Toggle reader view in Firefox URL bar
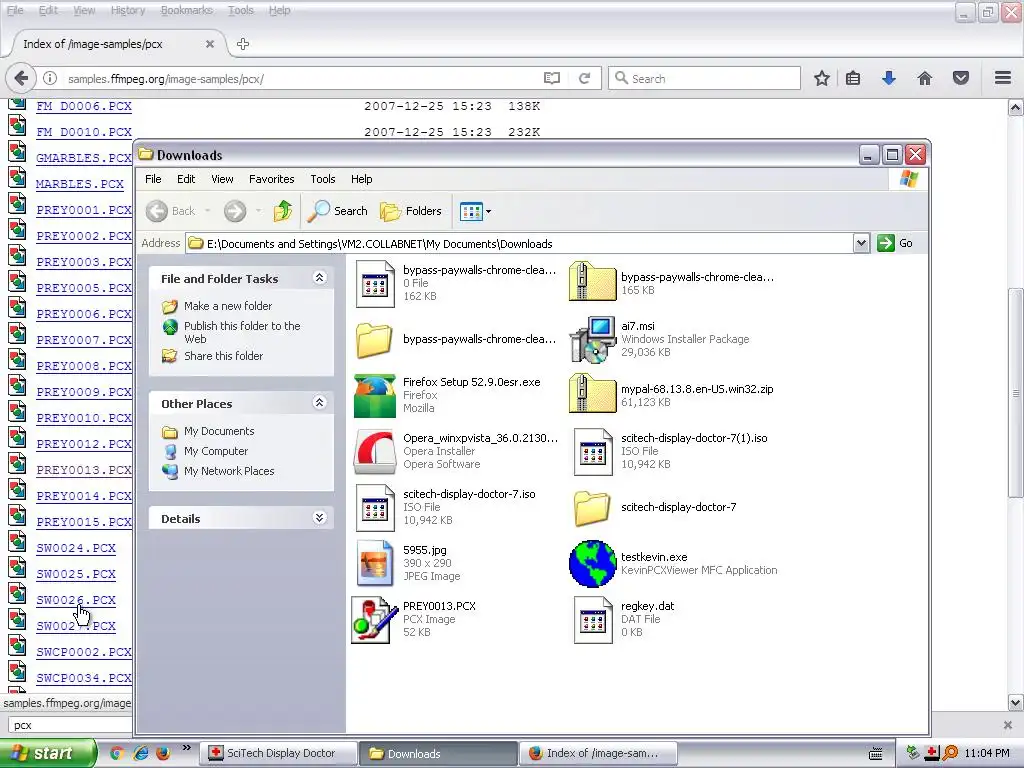 tap(552, 78)
